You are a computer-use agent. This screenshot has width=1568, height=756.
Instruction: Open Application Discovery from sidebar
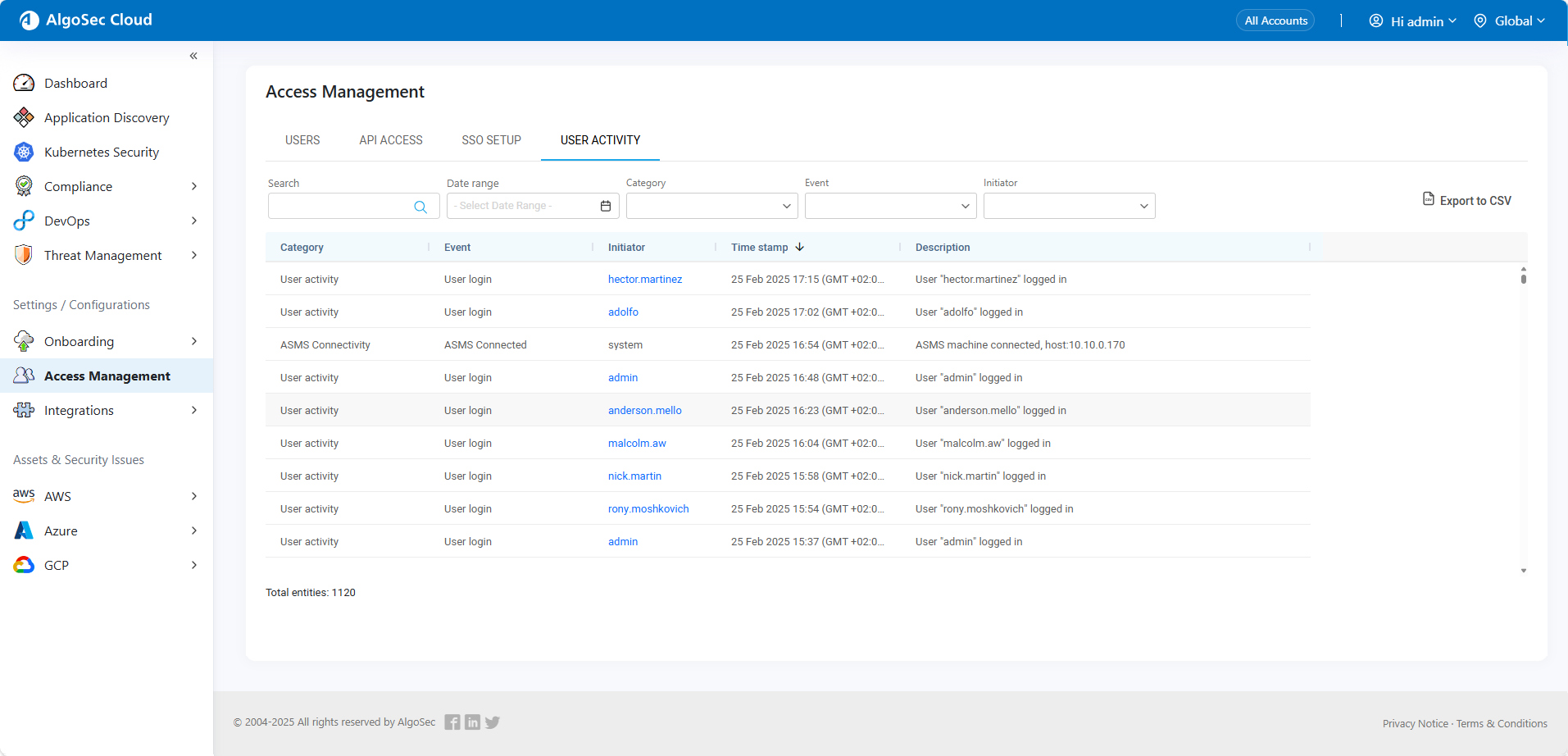pyautogui.click(x=107, y=117)
